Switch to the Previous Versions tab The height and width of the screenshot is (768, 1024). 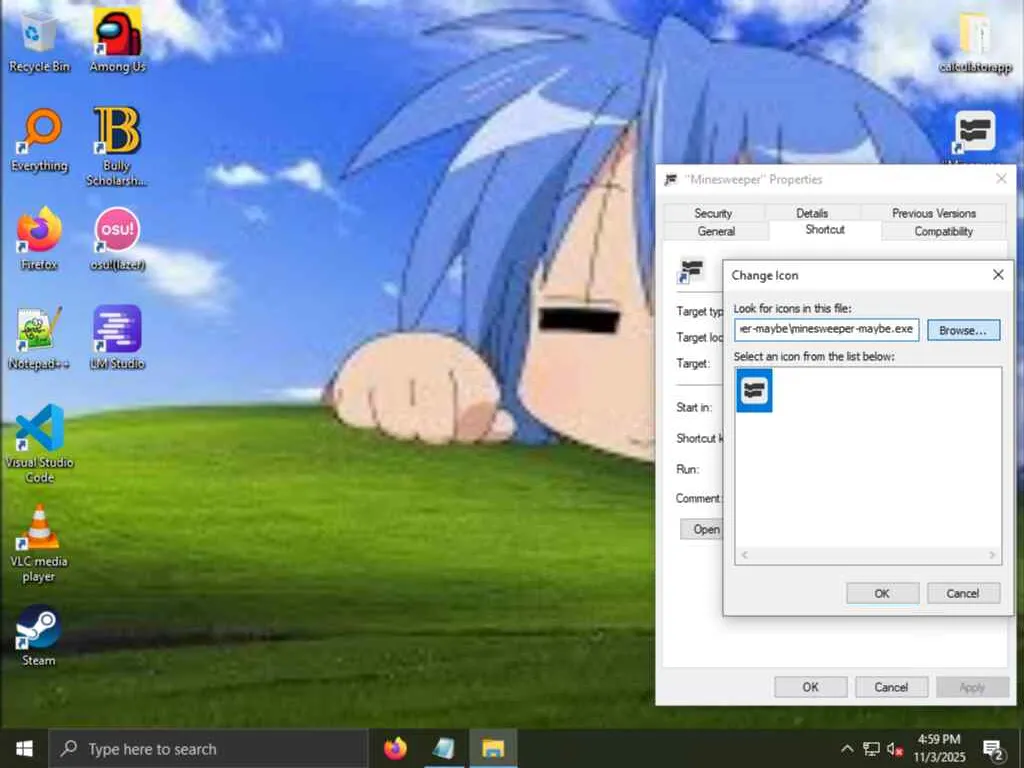(x=934, y=213)
